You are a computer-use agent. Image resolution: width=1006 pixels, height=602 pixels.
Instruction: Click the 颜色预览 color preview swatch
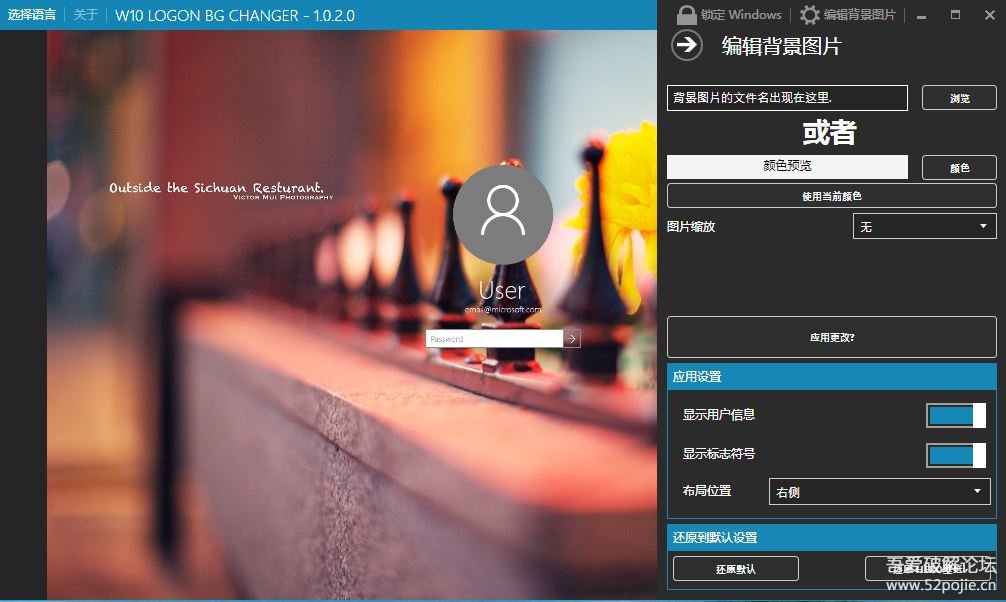pyautogui.click(x=787, y=166)
